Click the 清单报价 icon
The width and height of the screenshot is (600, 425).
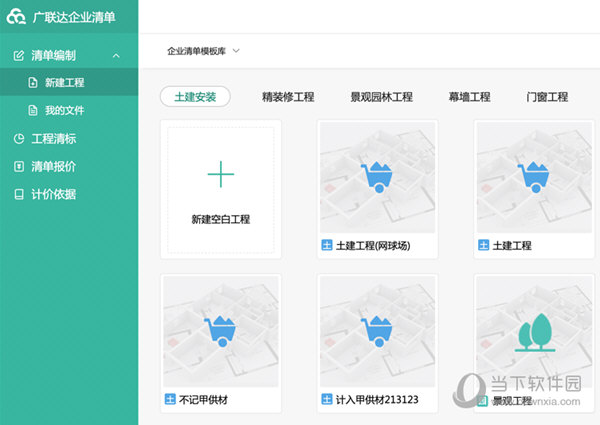[x=19, y=166]
